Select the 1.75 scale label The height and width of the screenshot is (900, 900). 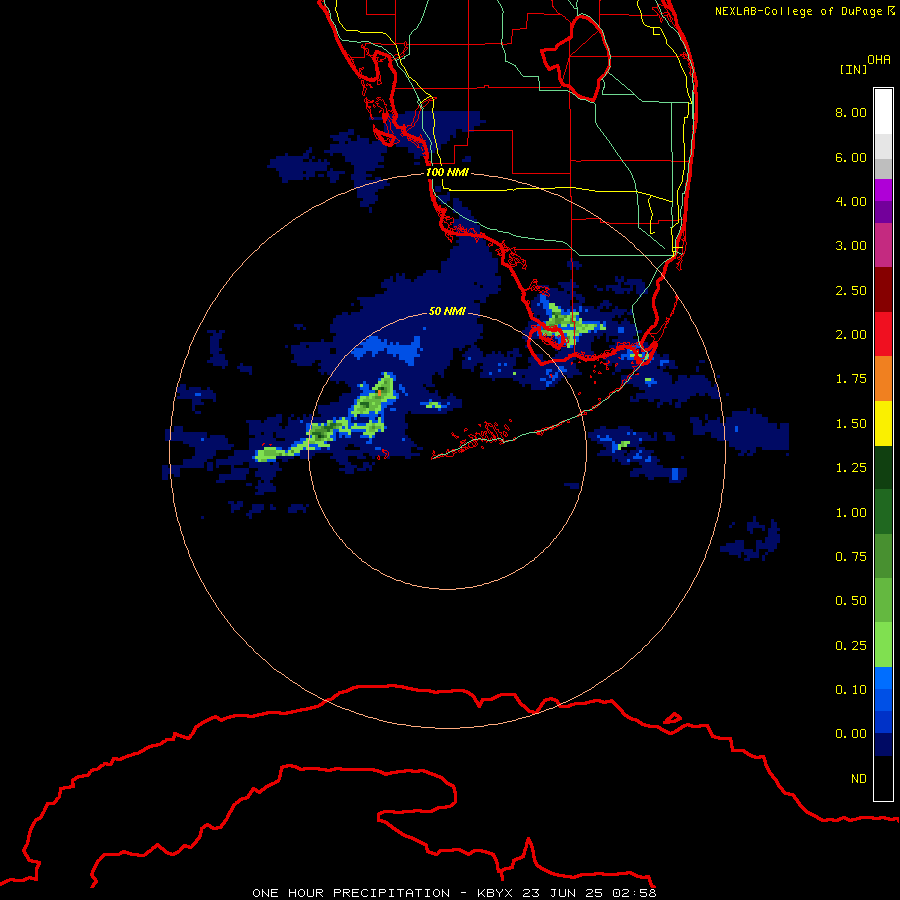(x=851, y=379)
